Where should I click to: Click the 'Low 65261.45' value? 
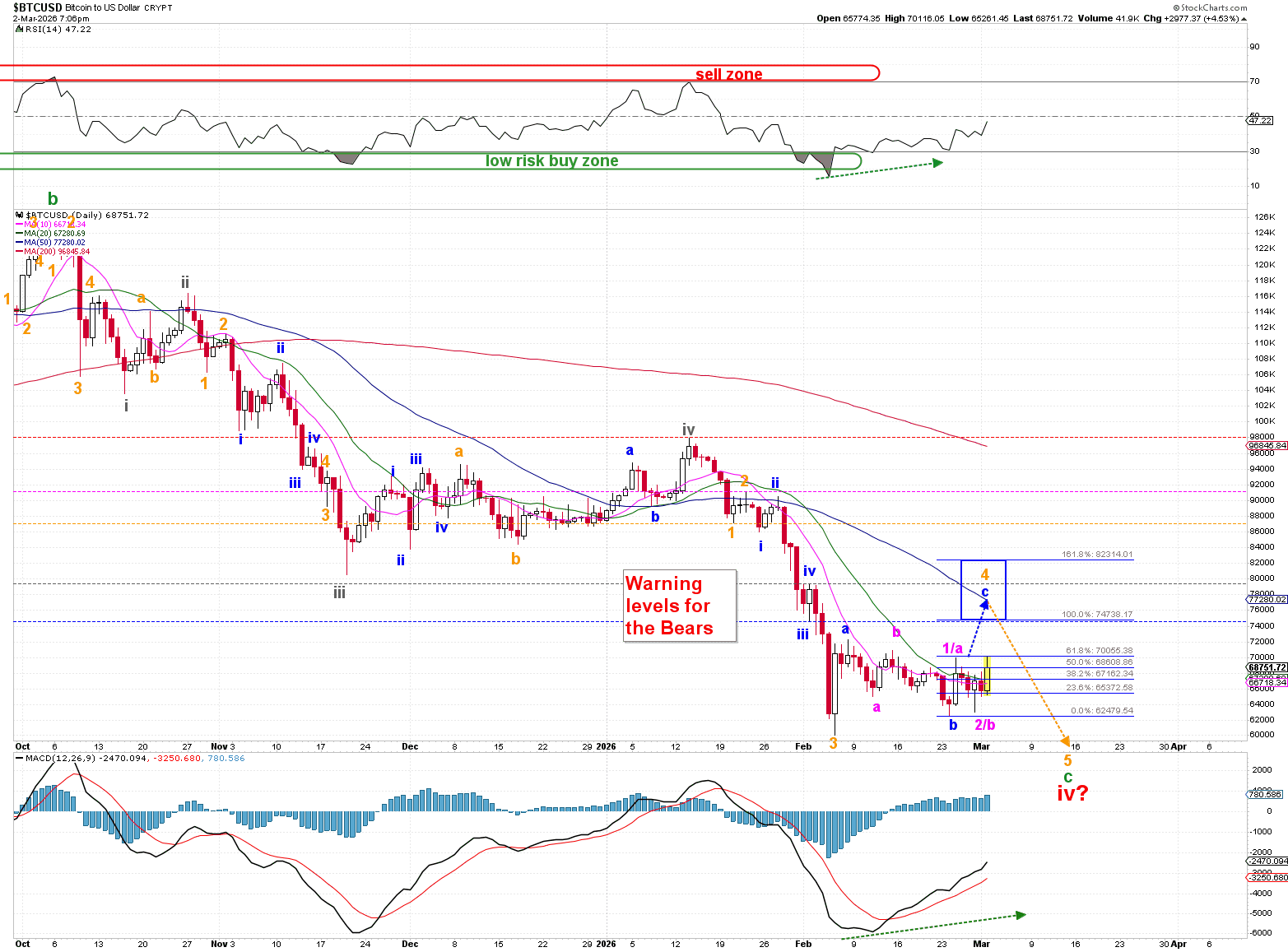point(979,18)
